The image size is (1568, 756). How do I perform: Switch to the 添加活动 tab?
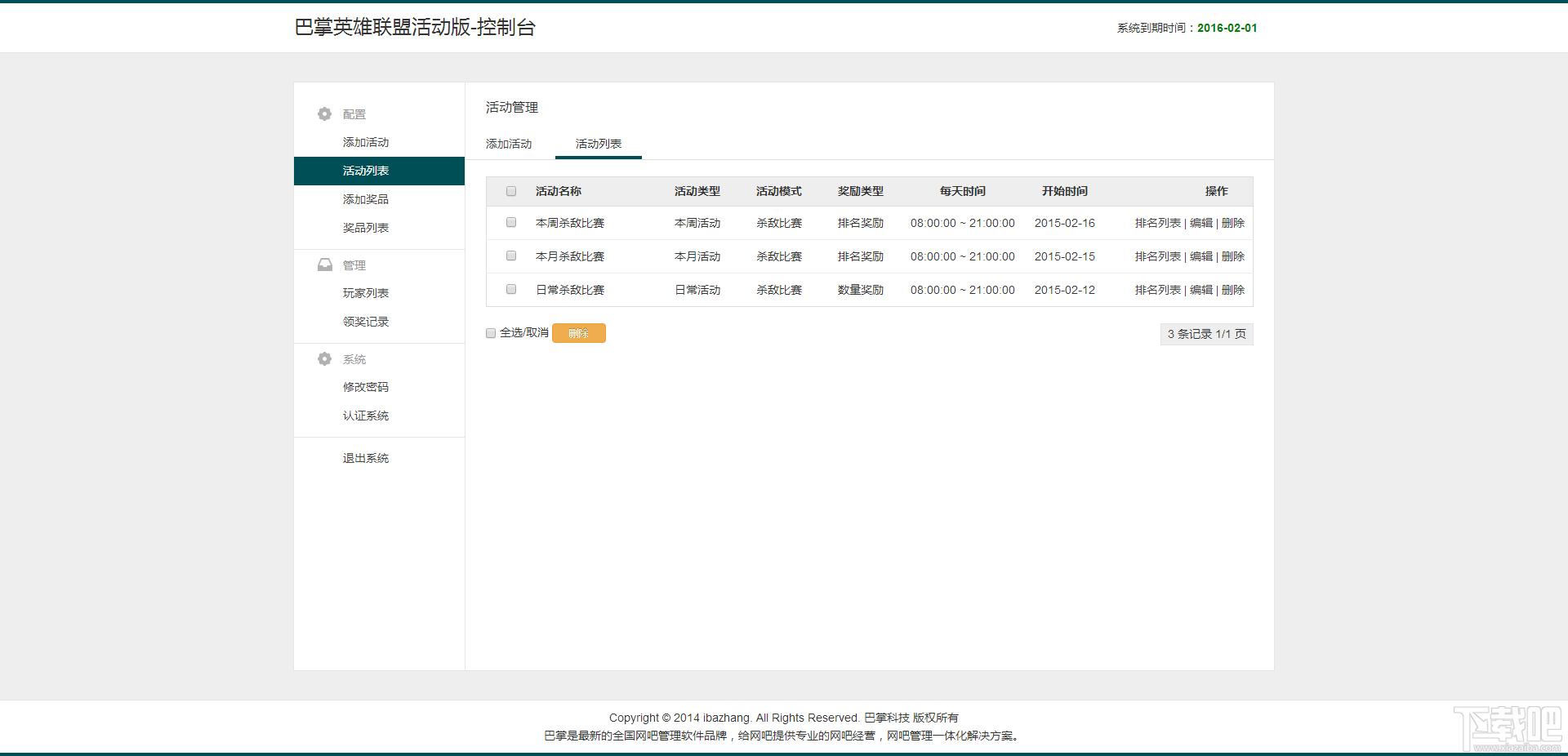click(509, 144)
